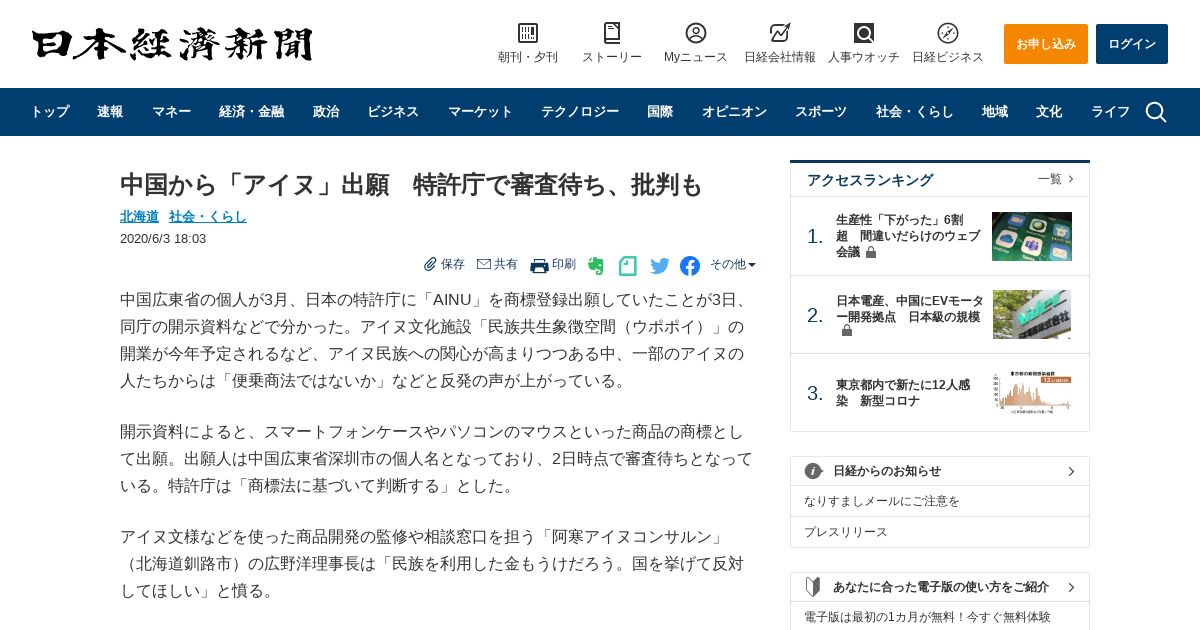Open ranking article 生産性「下がった」6割超
Screen dimensions: 1200x630
pos(908,236)
